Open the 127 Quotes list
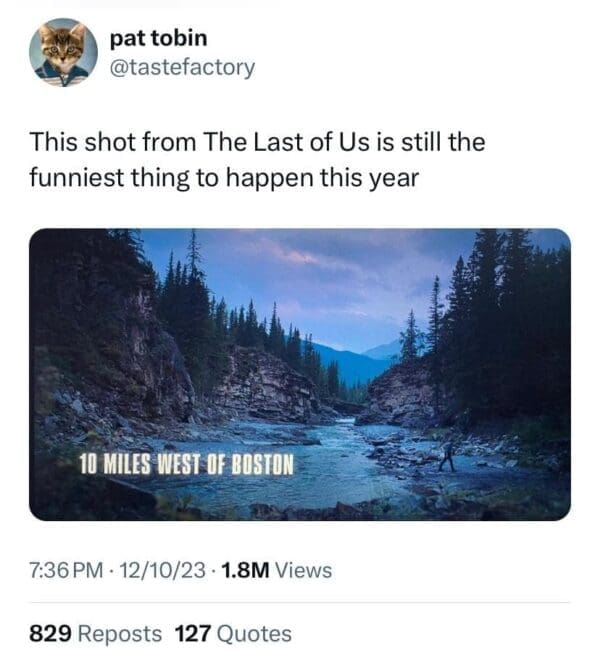Viewport: 600px width, 661px height. (x=233, y=634)
